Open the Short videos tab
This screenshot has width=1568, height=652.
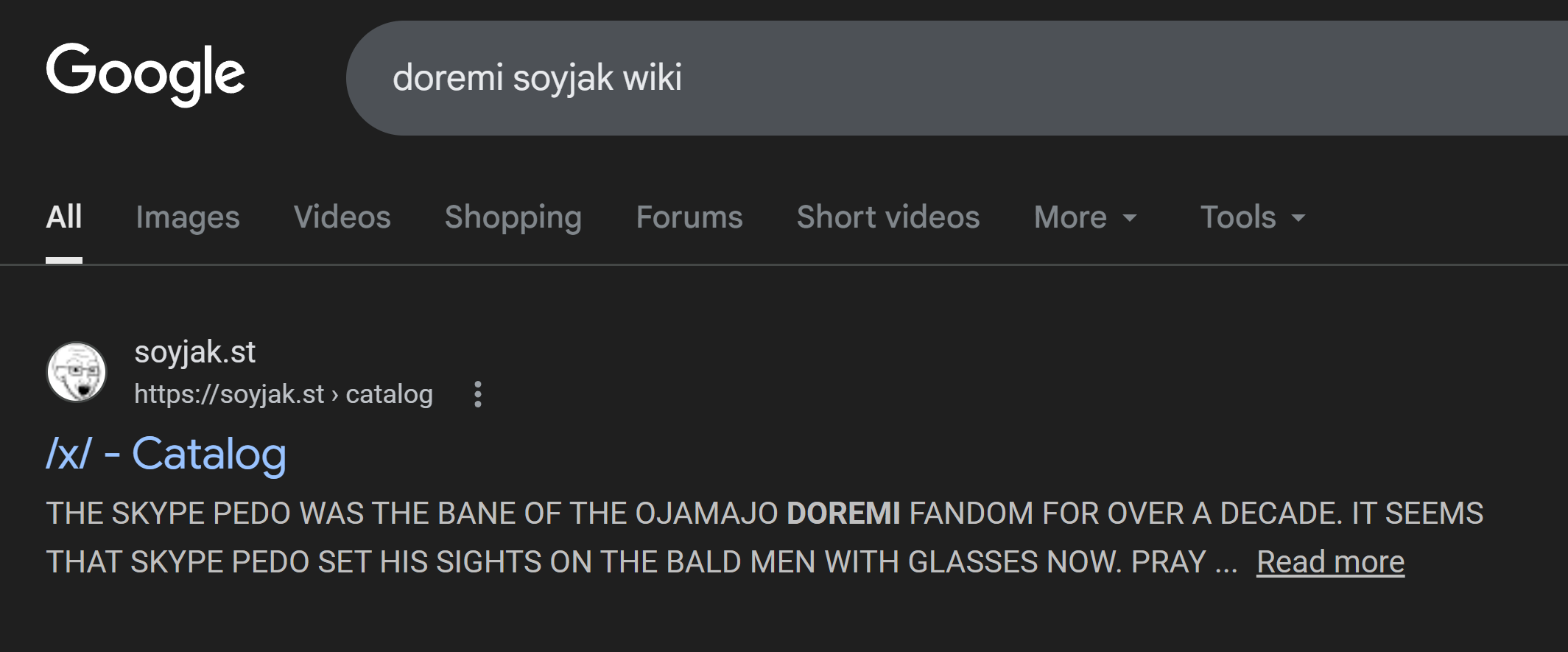(888, 217)
